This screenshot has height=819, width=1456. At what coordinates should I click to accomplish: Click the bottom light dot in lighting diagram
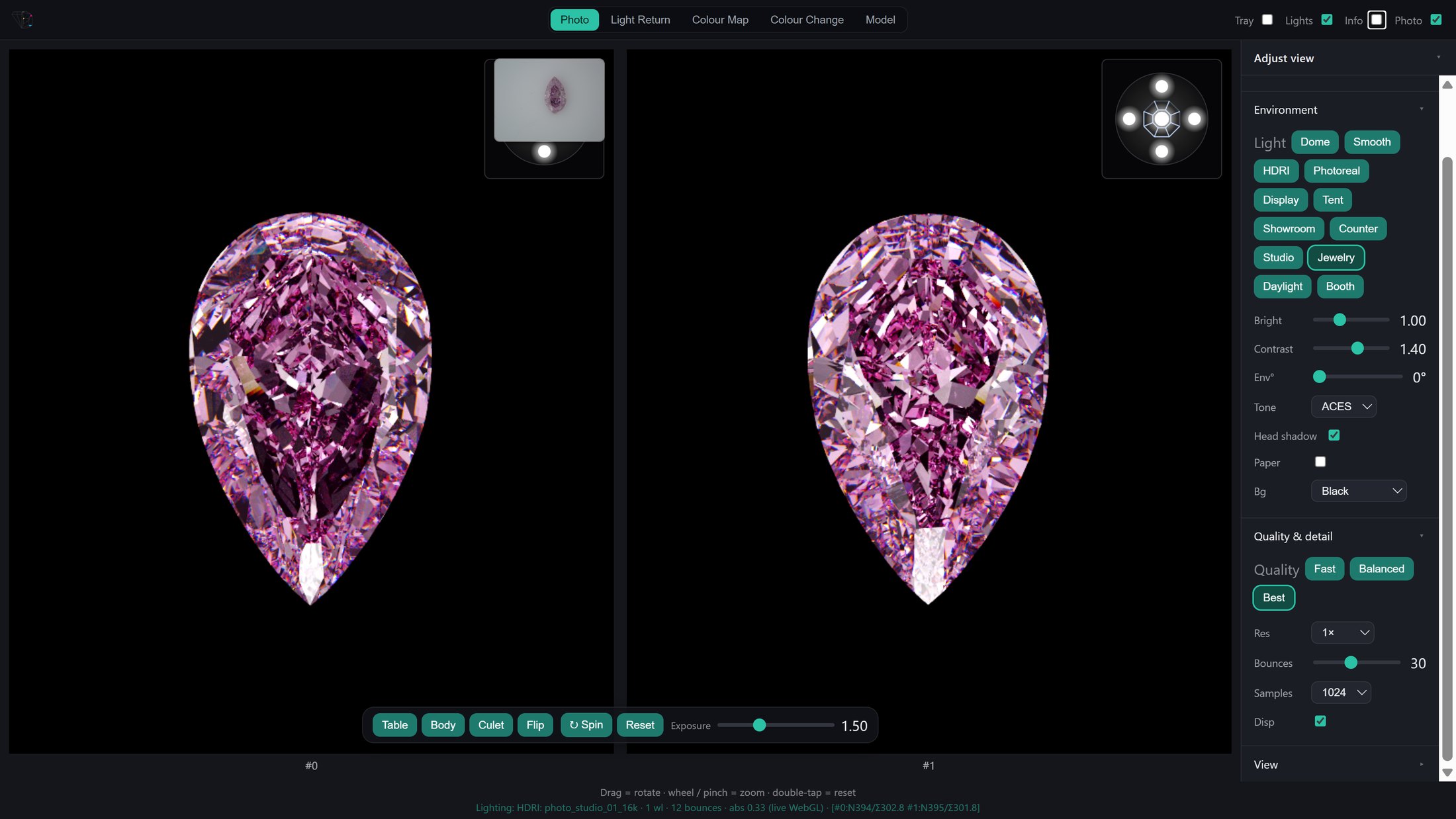1161,151
